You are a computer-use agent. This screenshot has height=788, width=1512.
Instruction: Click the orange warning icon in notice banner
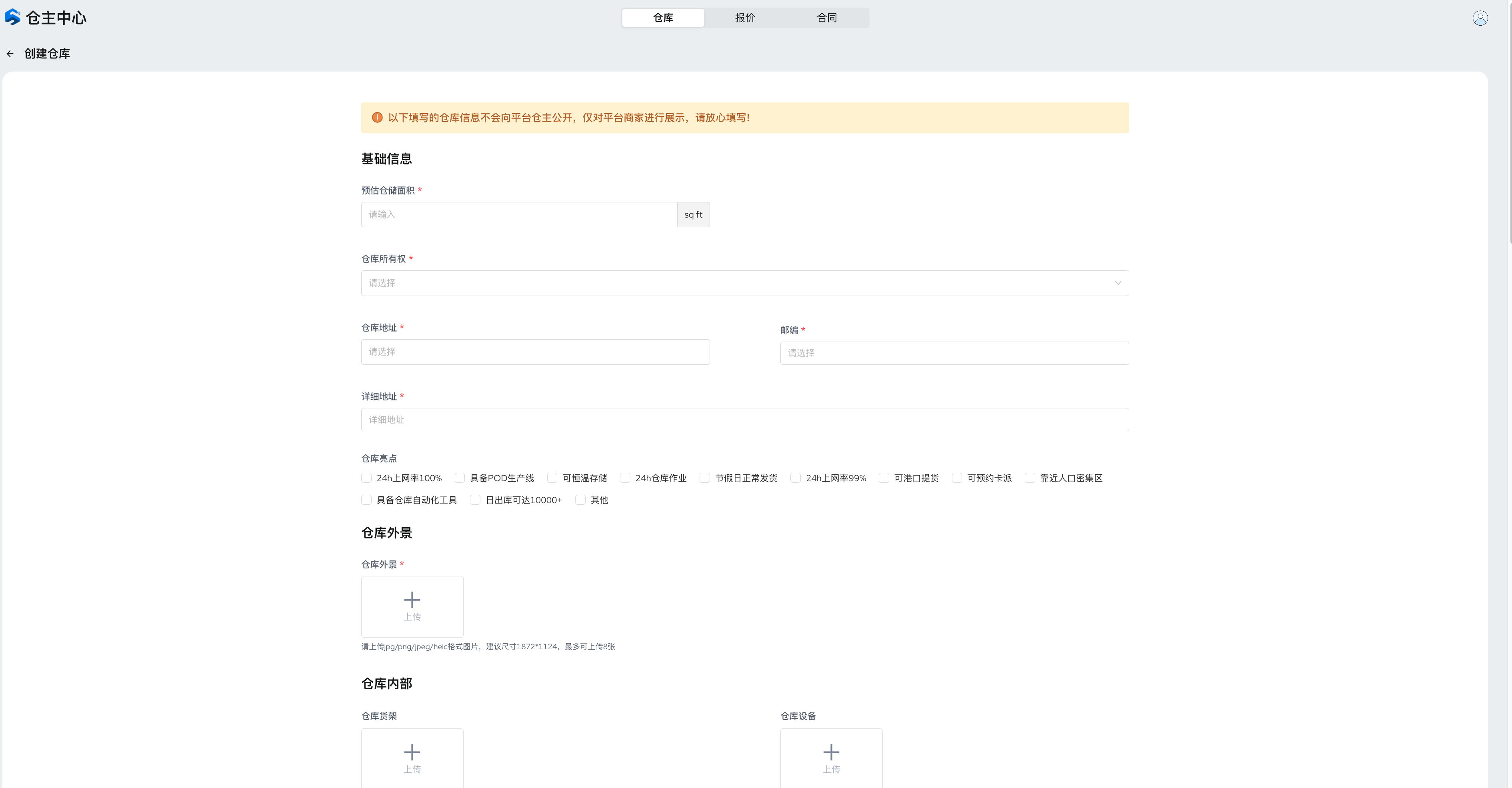pyautogui.click(x=378, y=118)
